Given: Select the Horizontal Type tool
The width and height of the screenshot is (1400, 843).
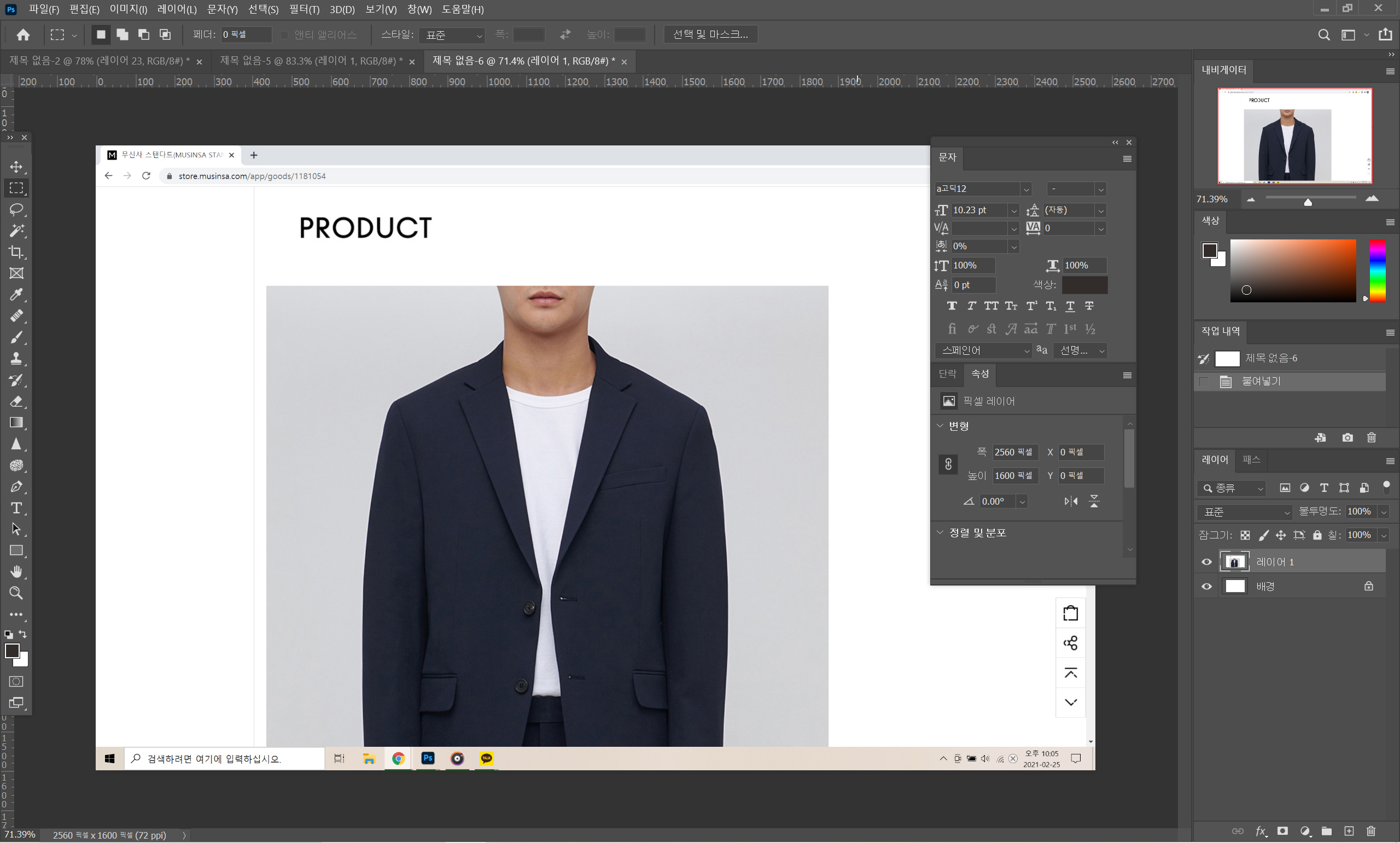Looking at the screenshot, I should [x=16, y=508].
